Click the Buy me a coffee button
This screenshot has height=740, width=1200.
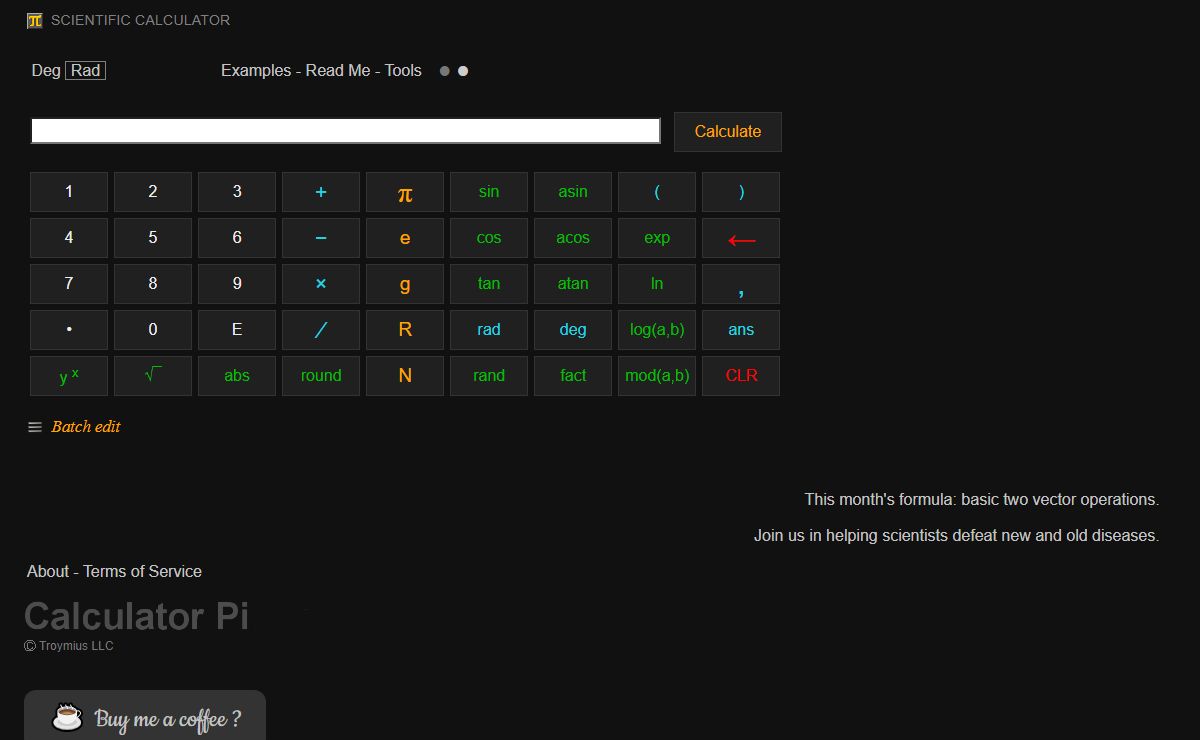[145, 715]
